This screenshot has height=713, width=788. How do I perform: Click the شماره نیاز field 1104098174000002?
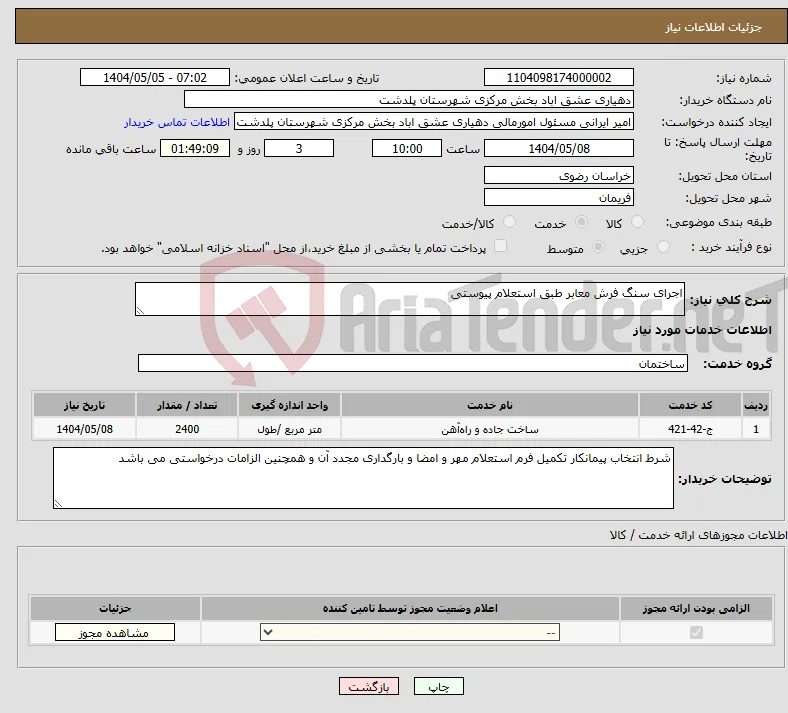click(558, 77)
